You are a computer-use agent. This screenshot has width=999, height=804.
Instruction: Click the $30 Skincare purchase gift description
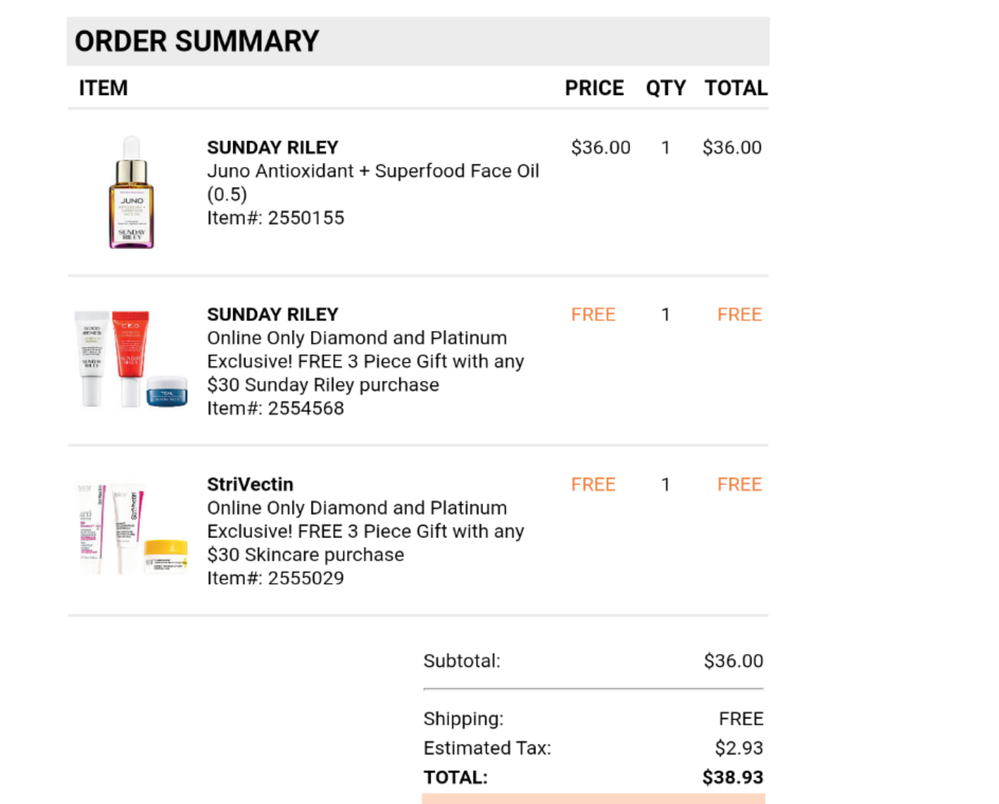pos(365,531)
